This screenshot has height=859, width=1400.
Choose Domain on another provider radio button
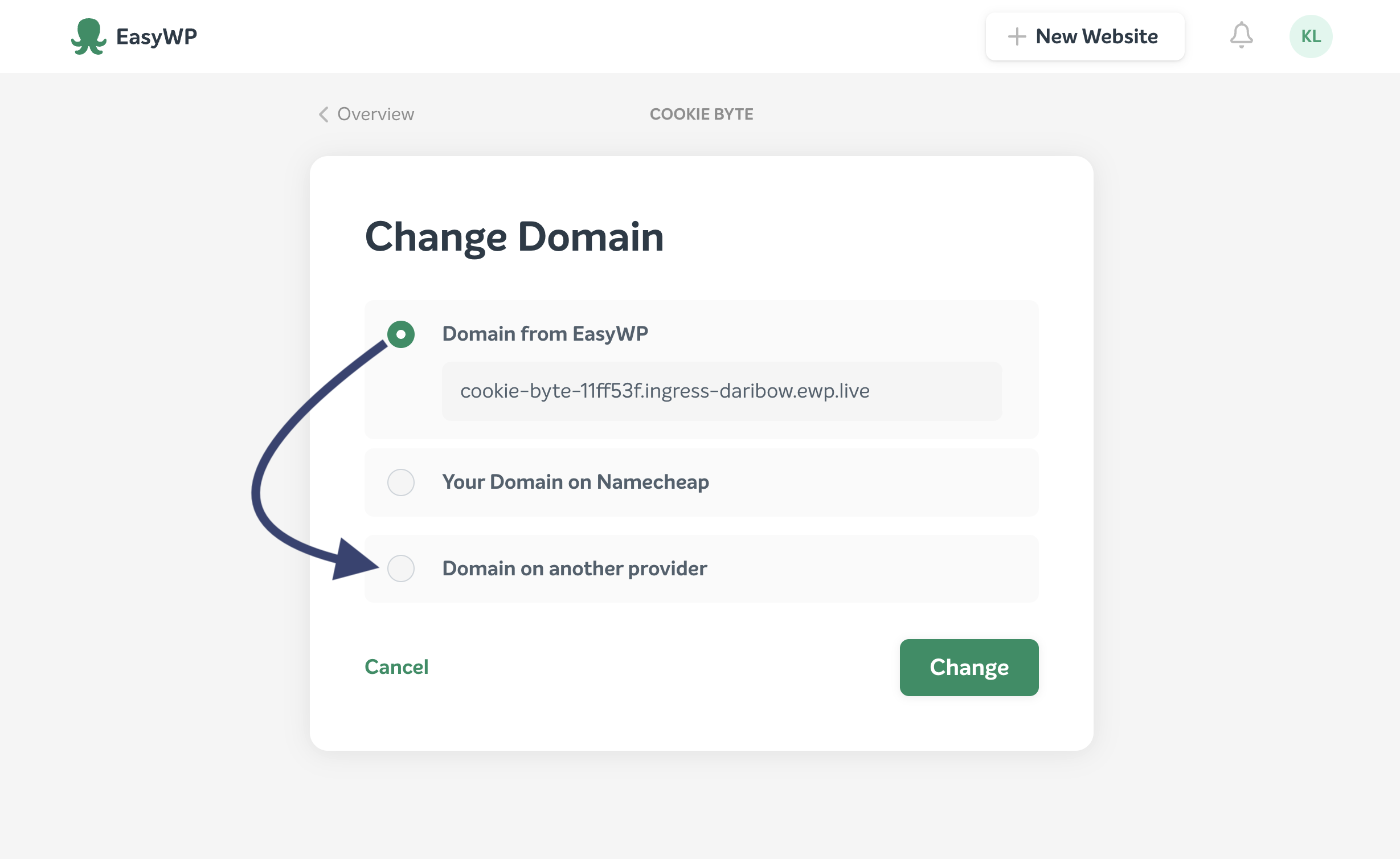click(401, 568)
